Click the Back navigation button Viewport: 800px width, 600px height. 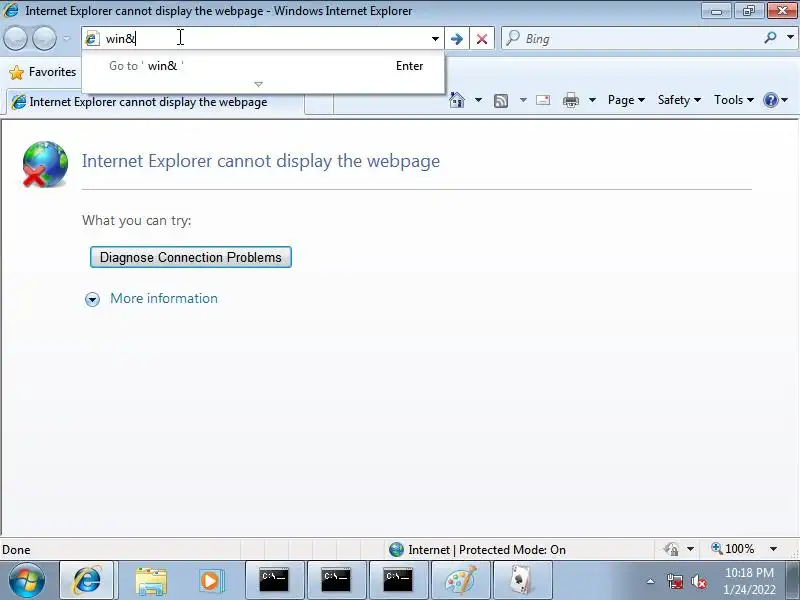15,38
